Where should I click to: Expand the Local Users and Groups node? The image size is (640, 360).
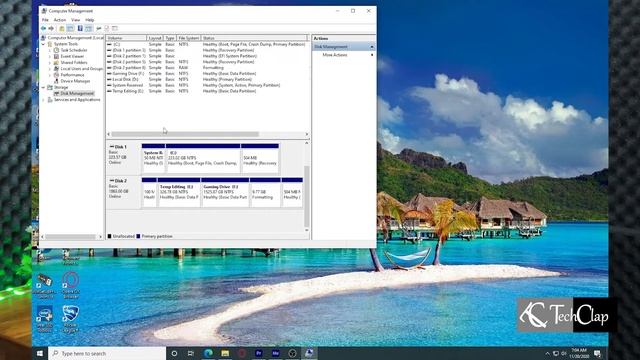coord(50,69)
